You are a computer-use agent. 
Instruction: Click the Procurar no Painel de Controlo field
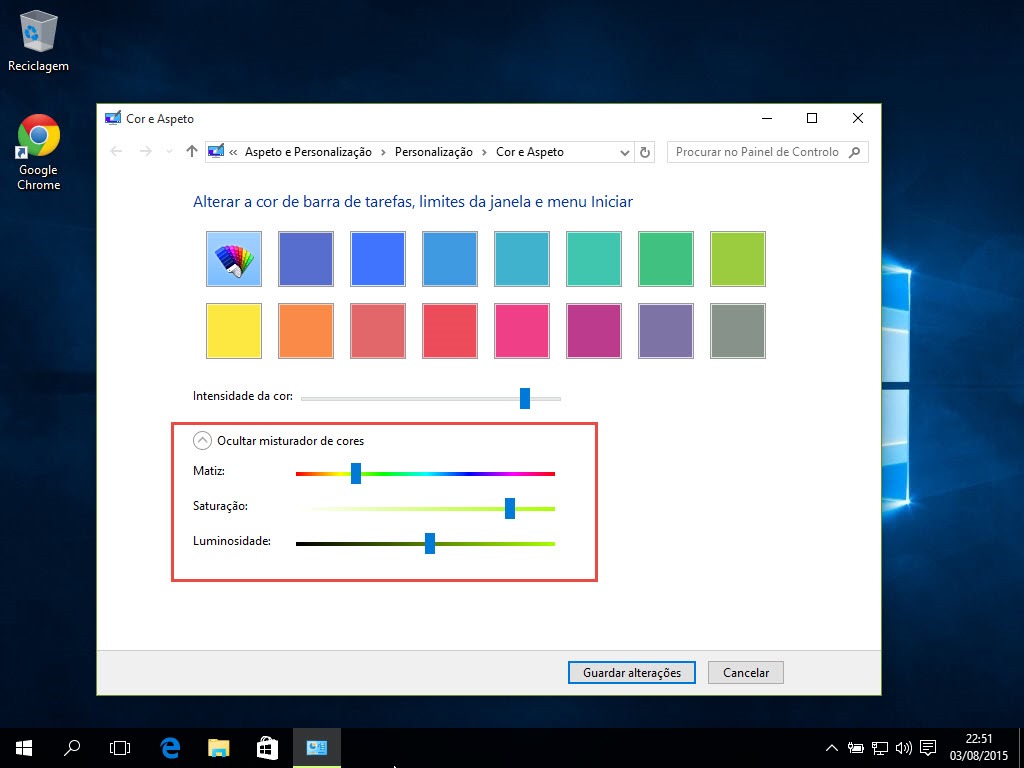pyautogui.click(x=757, y=152)
